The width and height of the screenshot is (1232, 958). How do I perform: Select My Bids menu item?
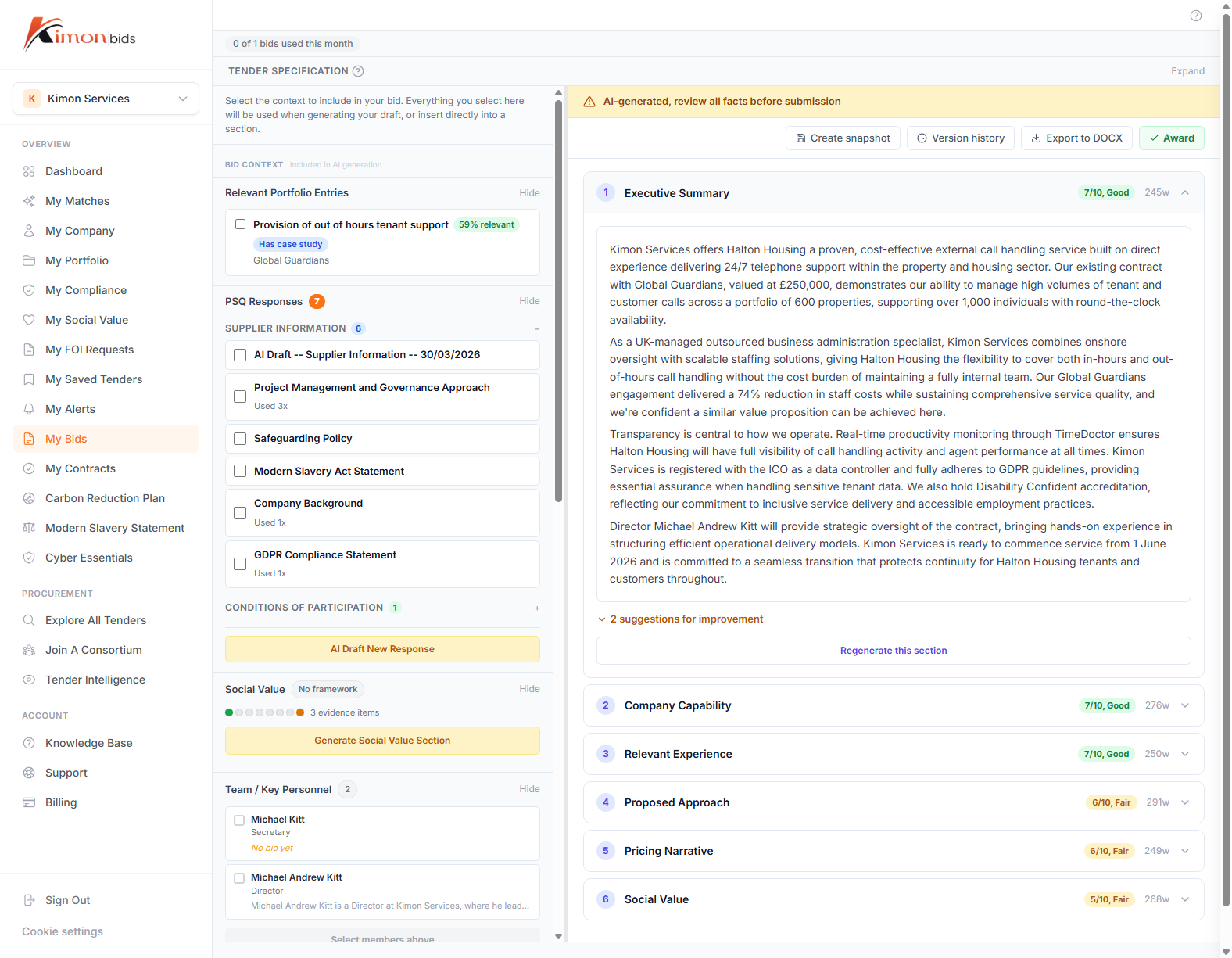[x=106, y=439]
